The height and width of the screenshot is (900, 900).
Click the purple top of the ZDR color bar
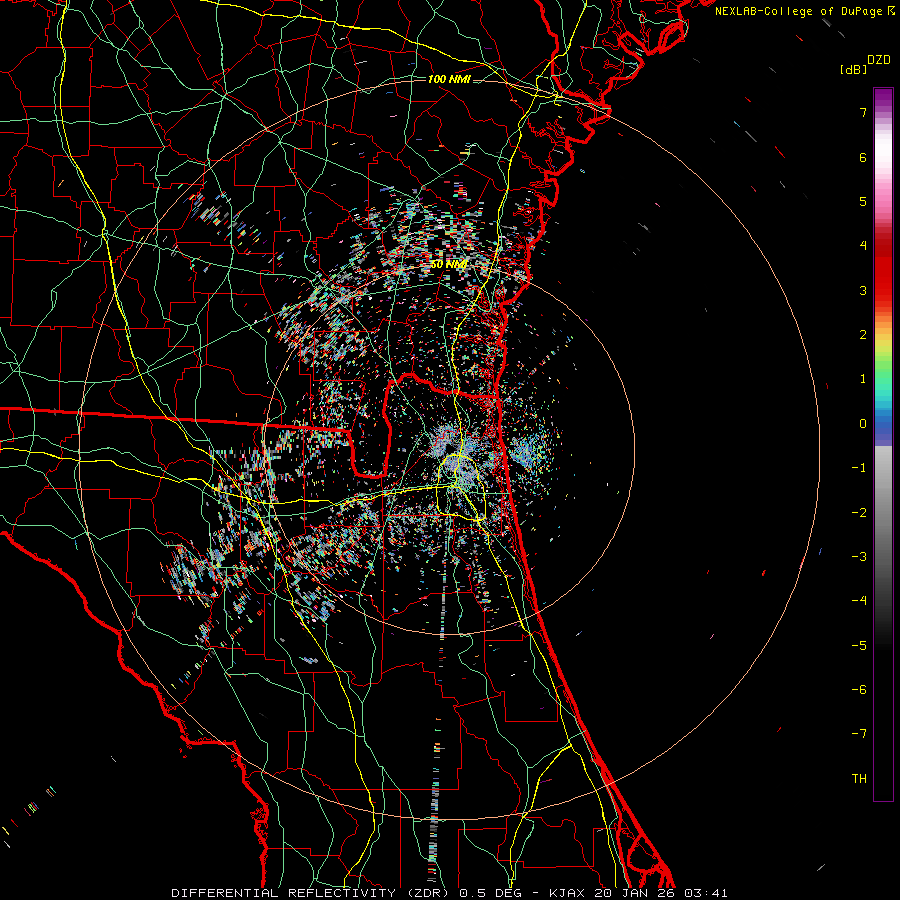coord(883,98)
